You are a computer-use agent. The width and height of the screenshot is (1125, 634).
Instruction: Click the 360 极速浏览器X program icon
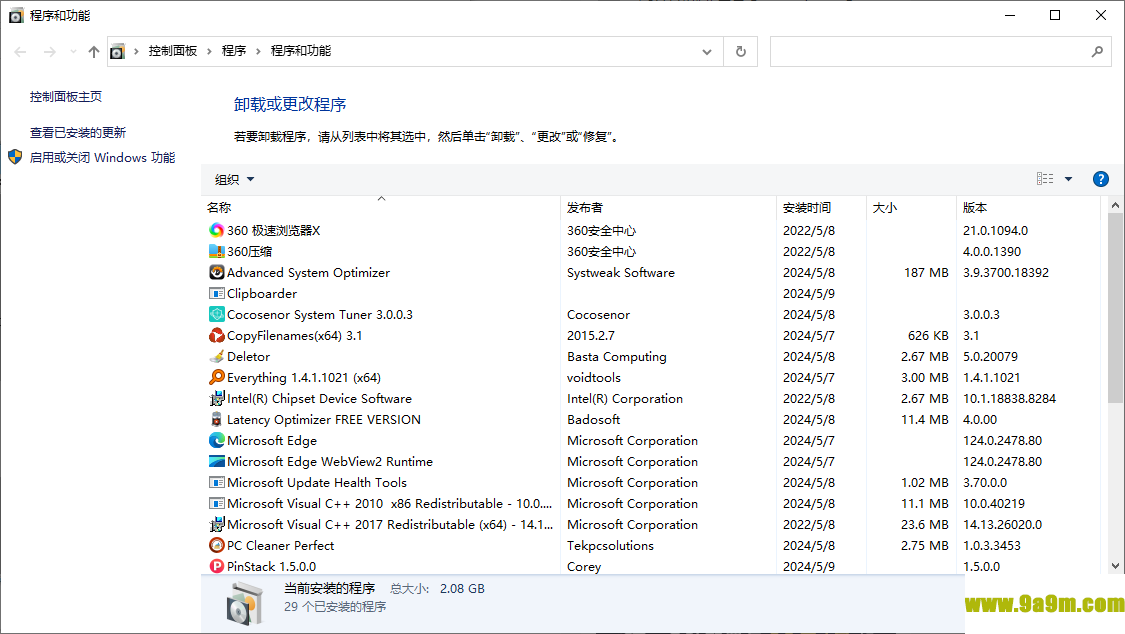coord(217,230)
